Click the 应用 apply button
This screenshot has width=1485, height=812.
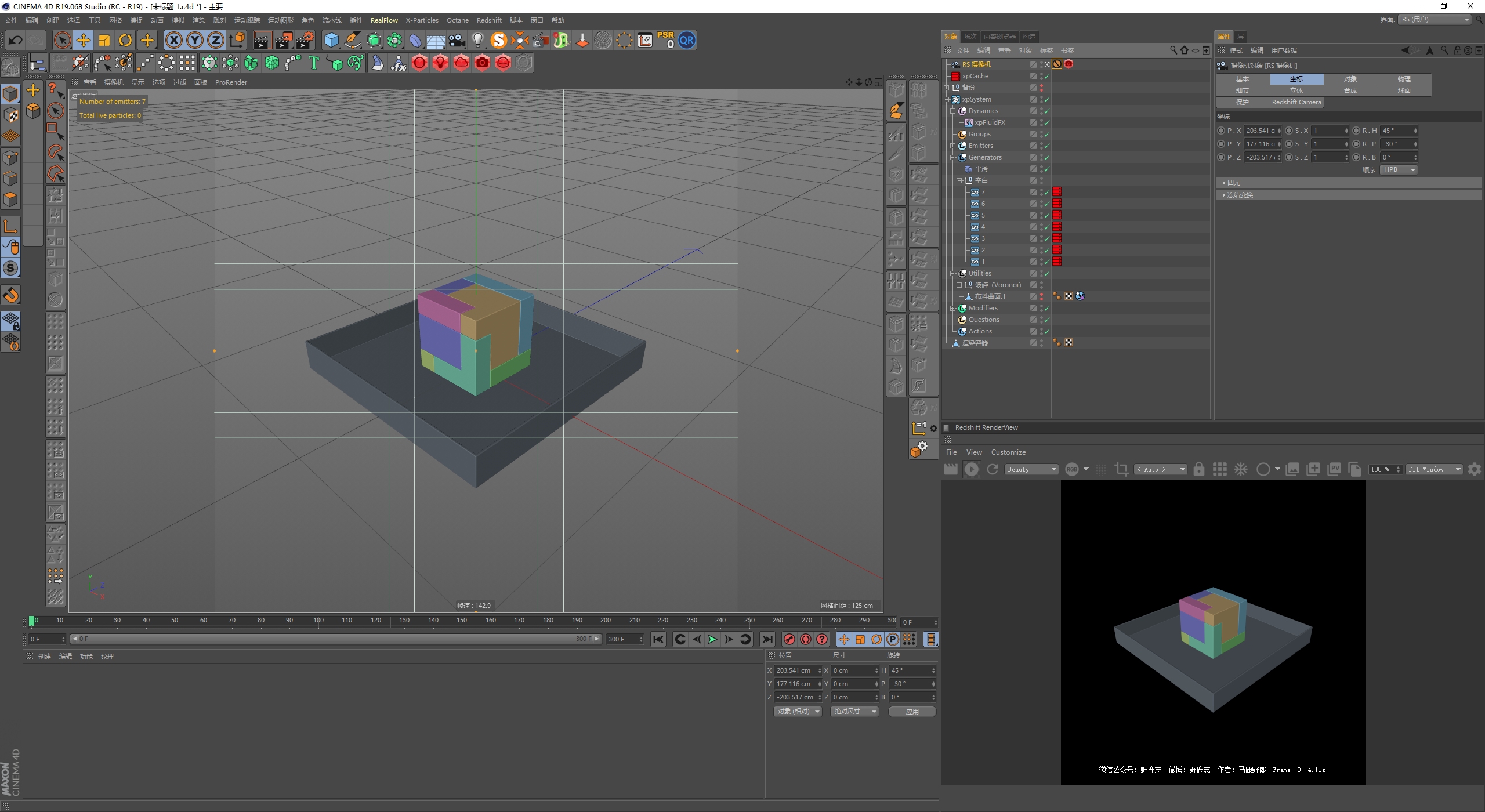click(x=912, y=711)
